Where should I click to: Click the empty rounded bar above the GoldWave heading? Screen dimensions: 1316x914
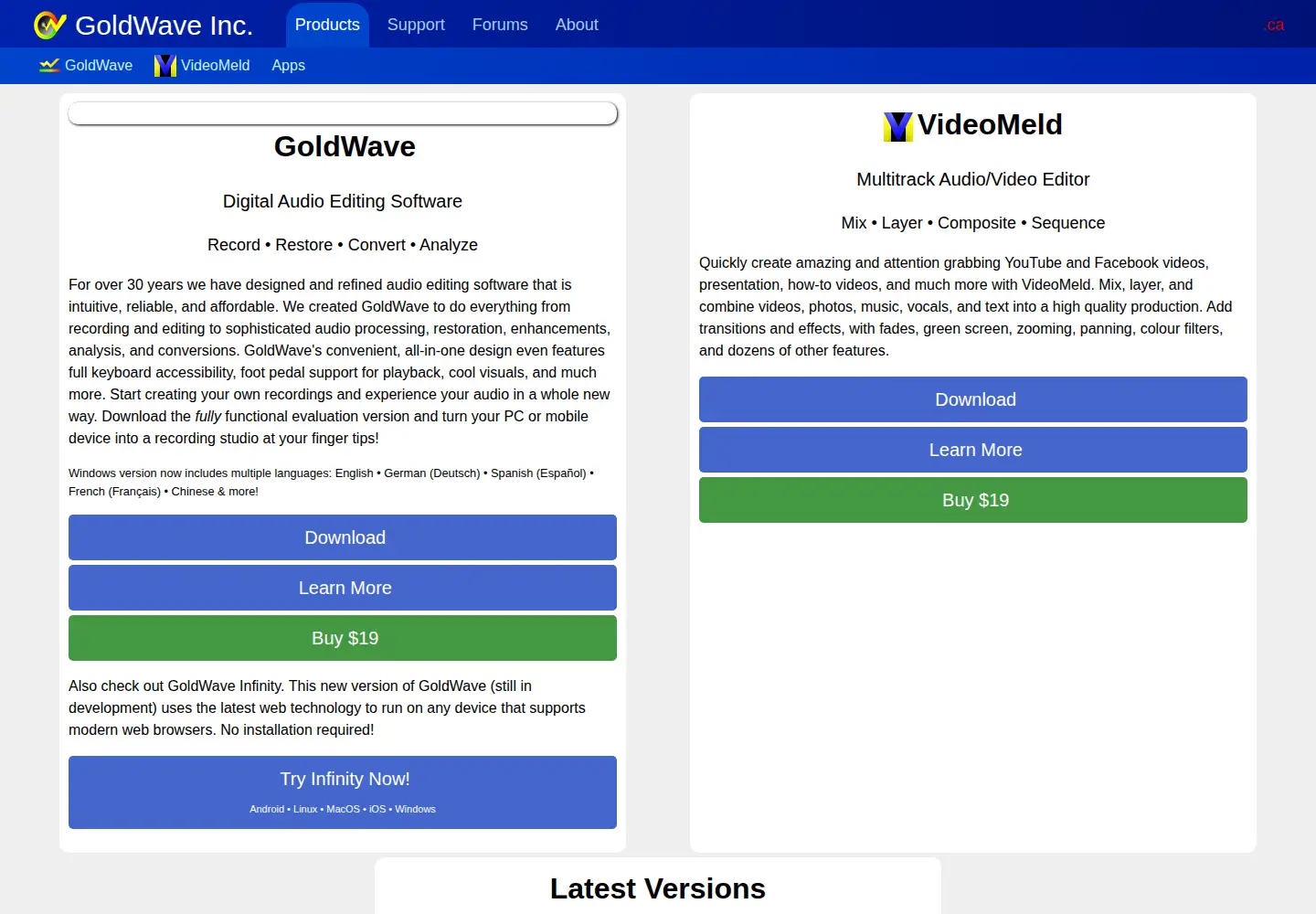pyautogui.click(x=343, y=113)
